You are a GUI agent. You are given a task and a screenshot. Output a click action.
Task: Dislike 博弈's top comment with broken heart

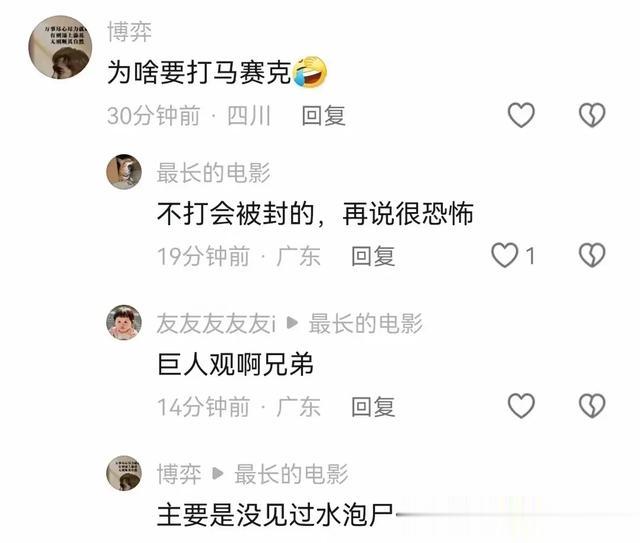592,115
